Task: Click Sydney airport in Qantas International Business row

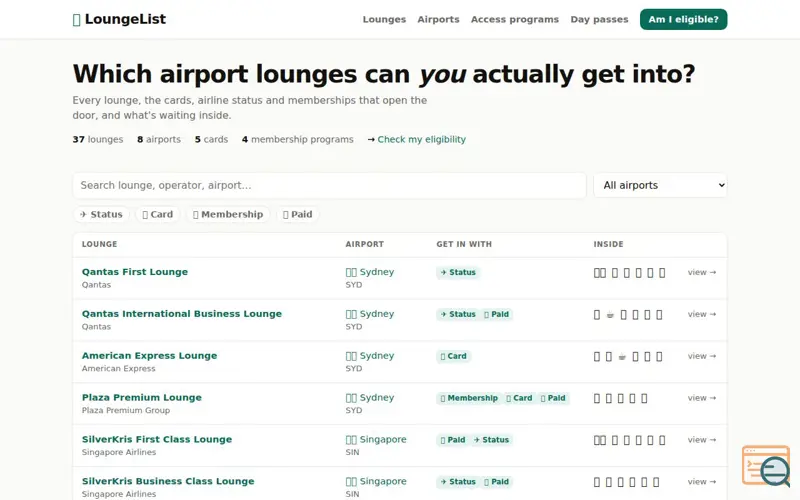Action: coord(370,314)
